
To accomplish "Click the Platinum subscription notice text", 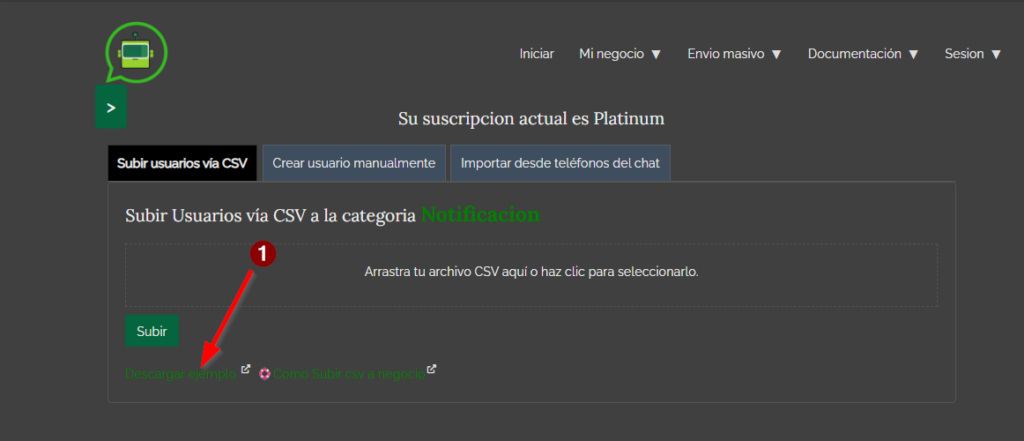I will 531,119.
